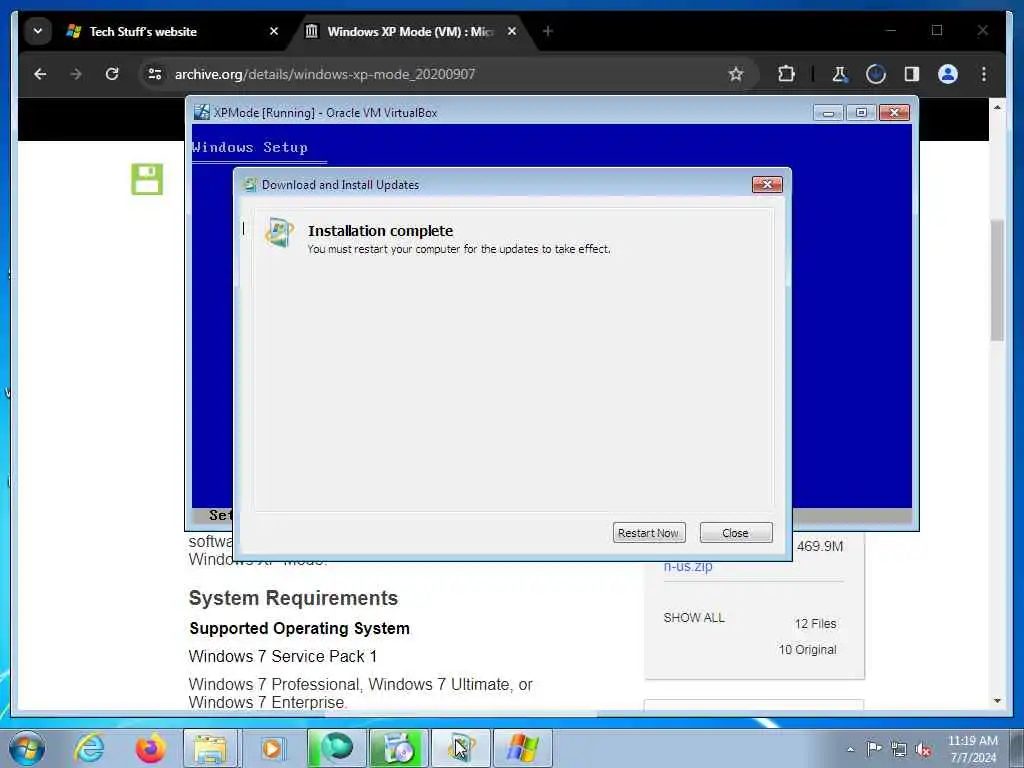Viewport: 1024px width, 768px height.
Task: Click the Windows Update icon beside Installation complete
Action: [279, 232]
